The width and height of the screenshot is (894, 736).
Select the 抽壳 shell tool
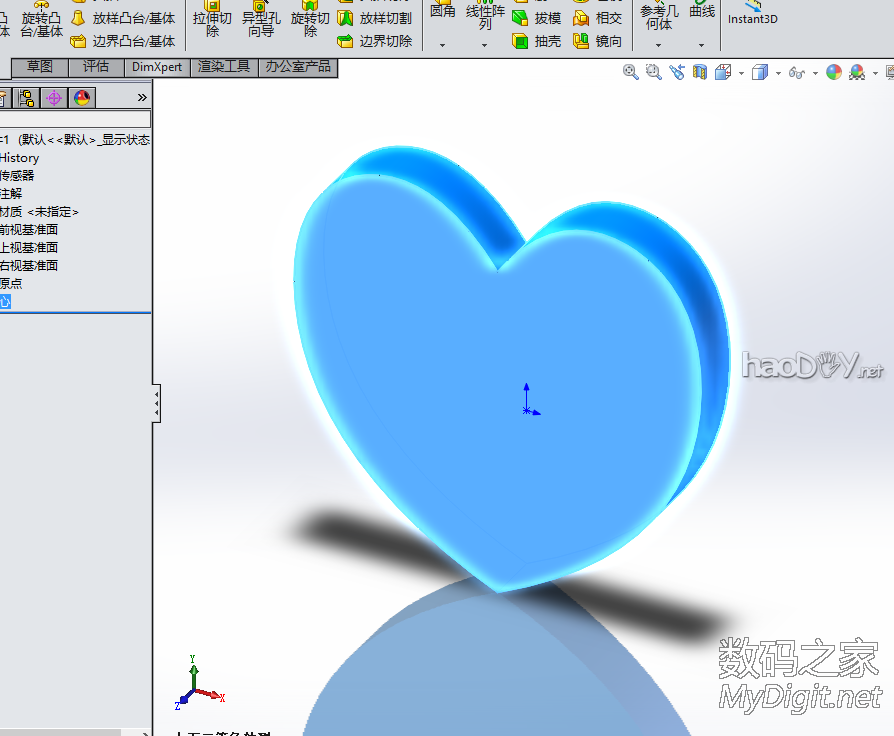pyautogui.click(x=537, y=41)
